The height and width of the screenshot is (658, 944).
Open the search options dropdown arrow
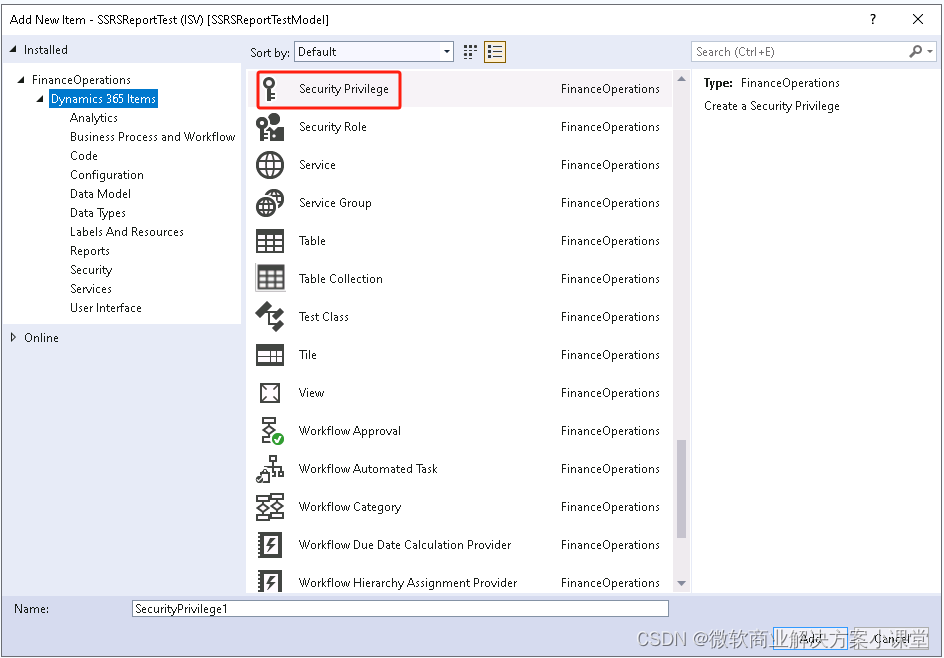coord(930,52)
